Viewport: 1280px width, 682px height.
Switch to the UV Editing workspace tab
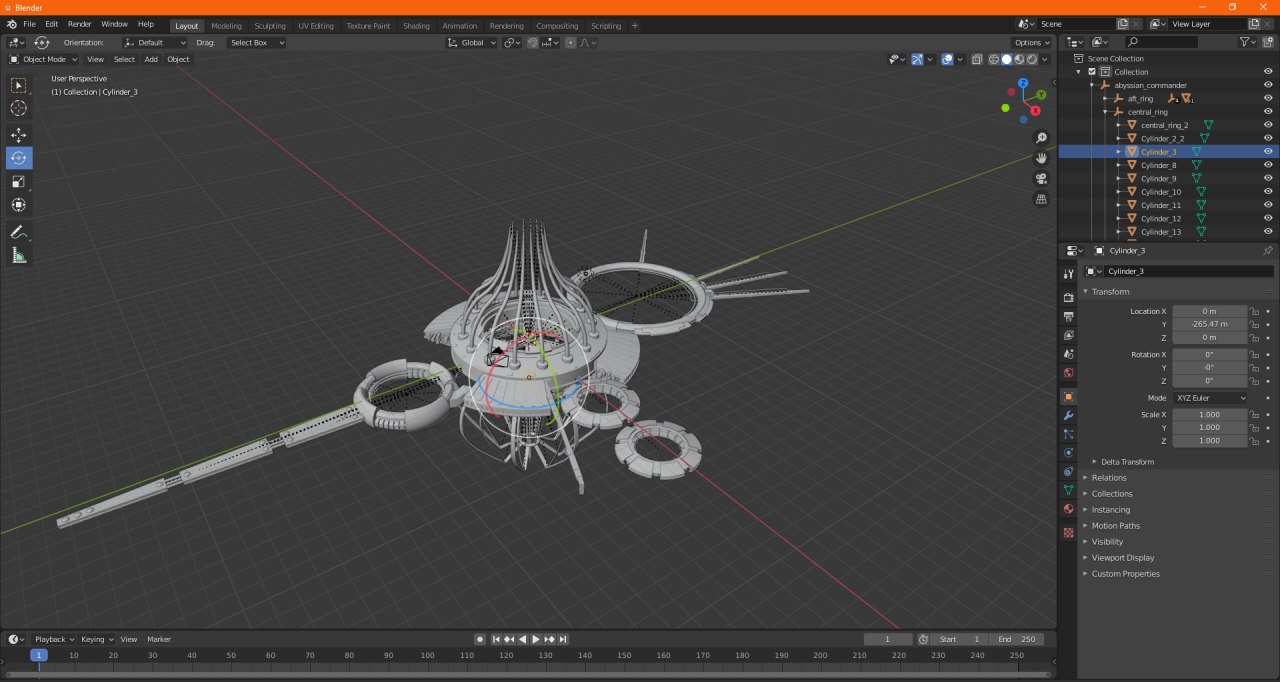[316, 26]
